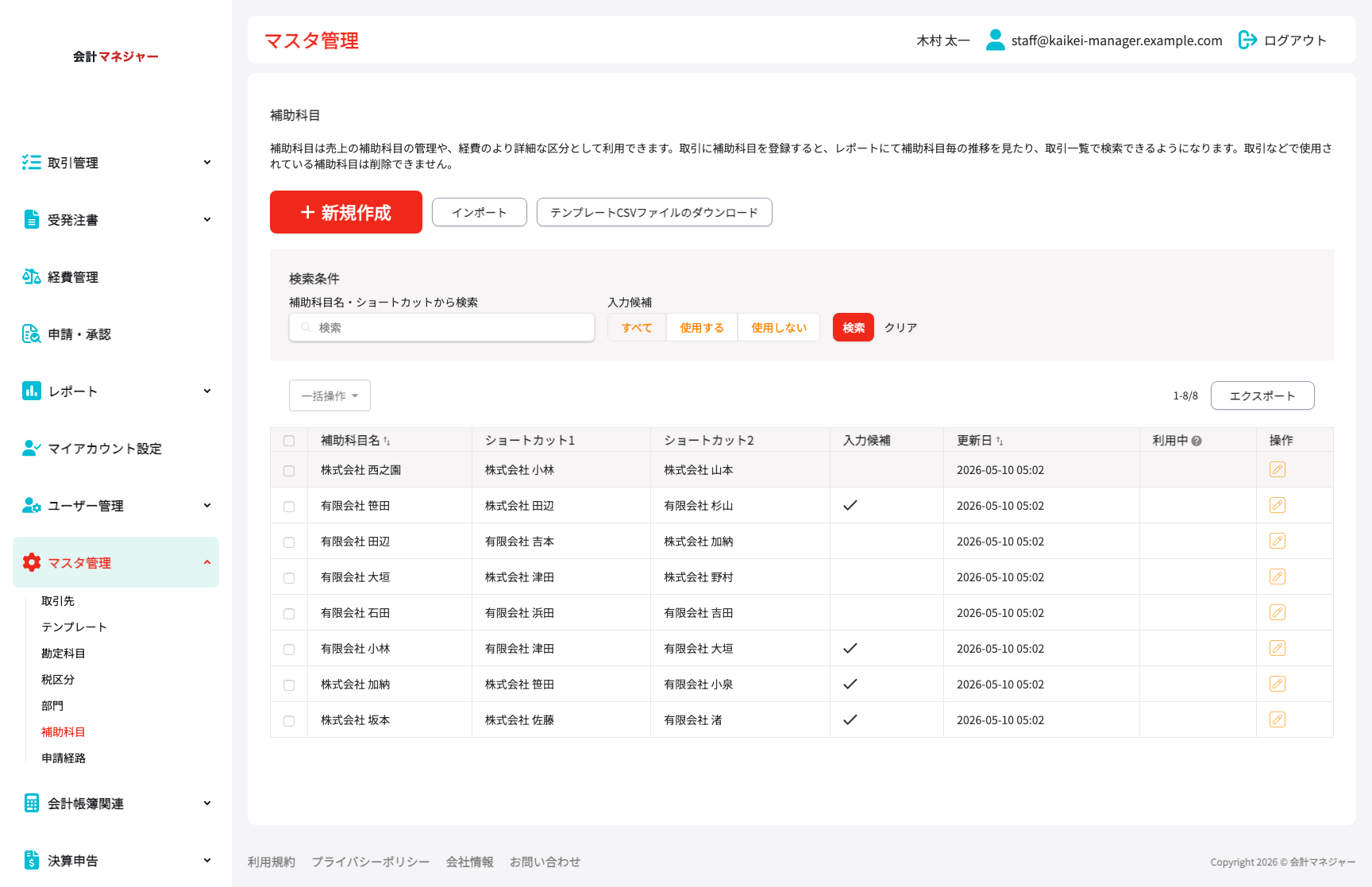1372x887 pixels.
Task: Check the 有限会社 田辺 row checkbox
Action: pos(289,542)
